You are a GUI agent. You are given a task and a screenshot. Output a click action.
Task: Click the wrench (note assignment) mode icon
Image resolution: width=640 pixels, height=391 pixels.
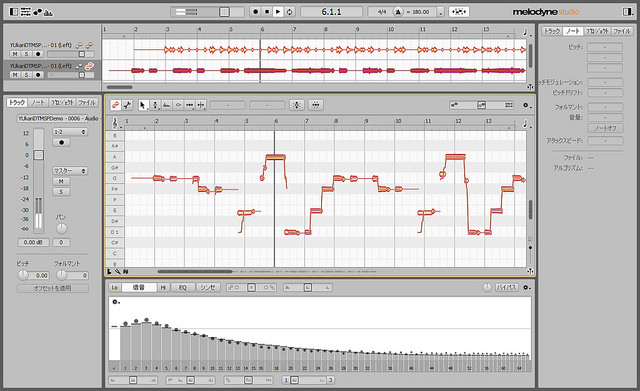(127, 105)
